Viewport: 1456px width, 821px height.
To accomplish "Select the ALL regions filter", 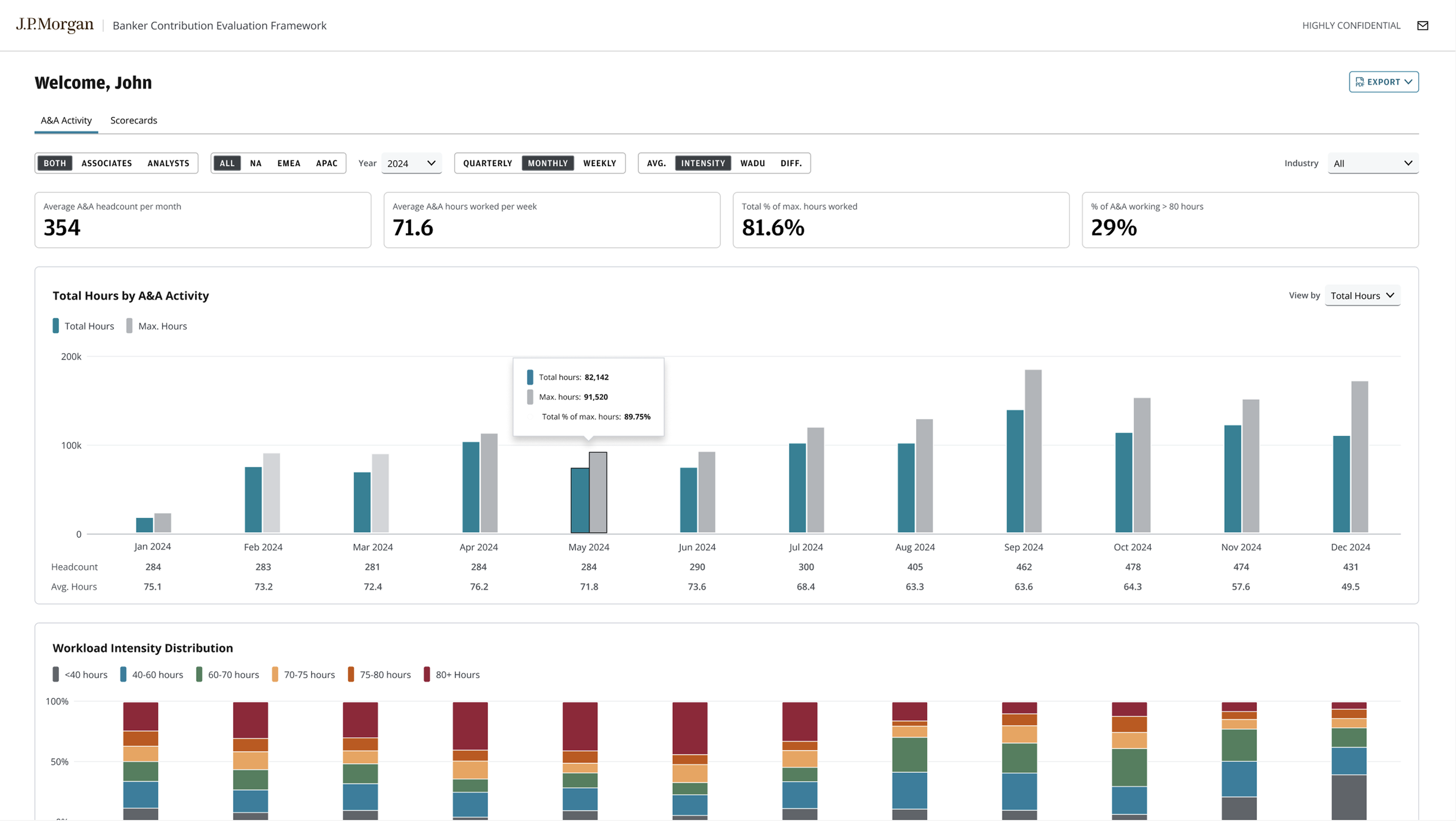I will [x=227, y=163].
